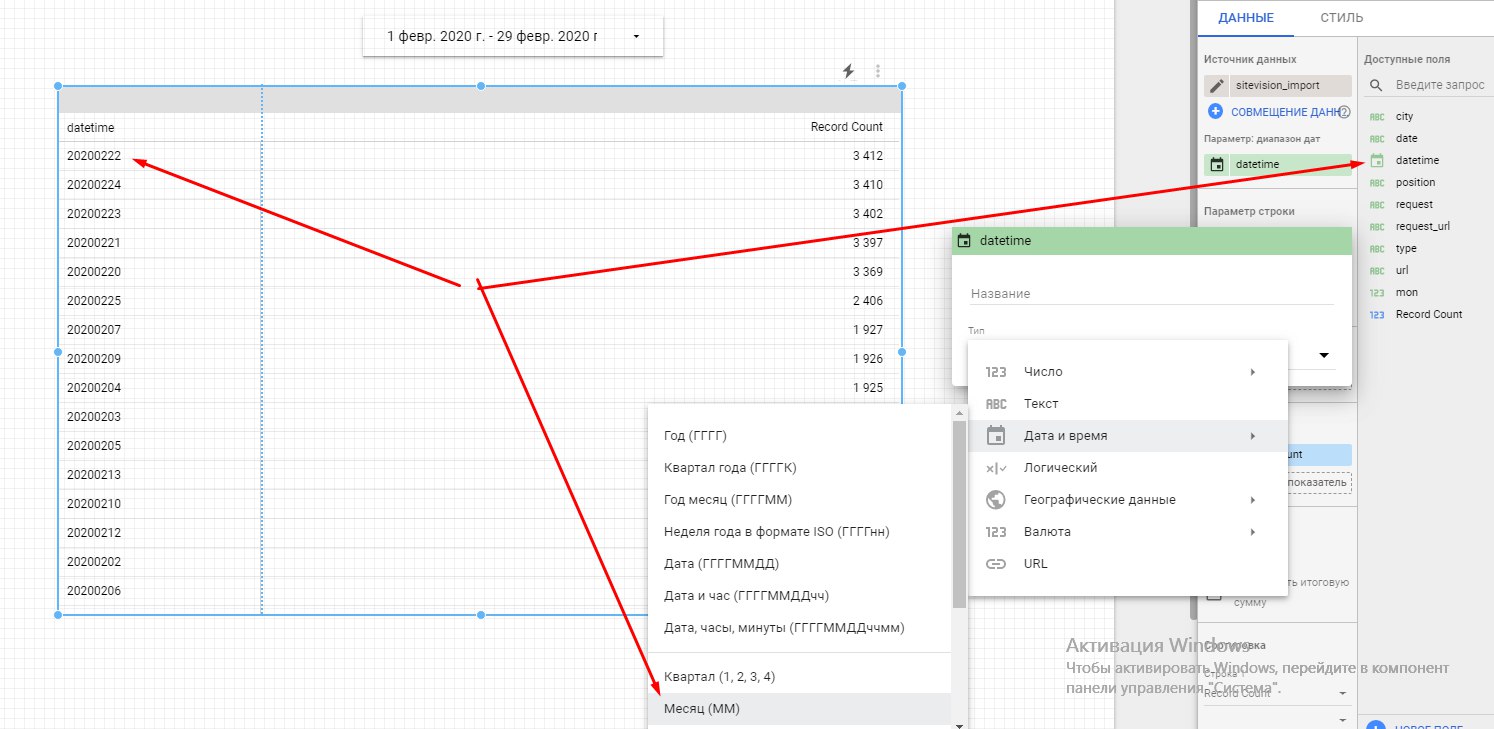The image size is (1494, 729).
Task: Click the ABC type icon next to date
Action: [1377, 139]
